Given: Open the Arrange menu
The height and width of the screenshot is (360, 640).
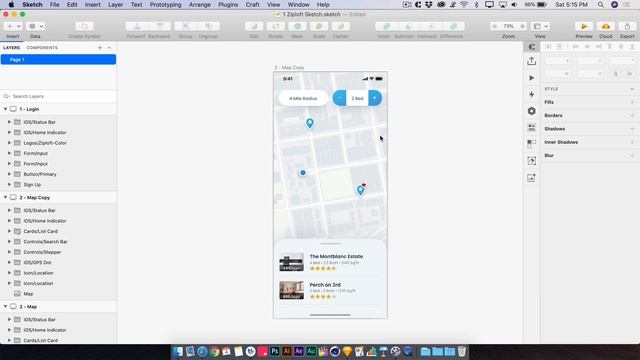Looking at the screenshot, I should [x=200, y=4].
